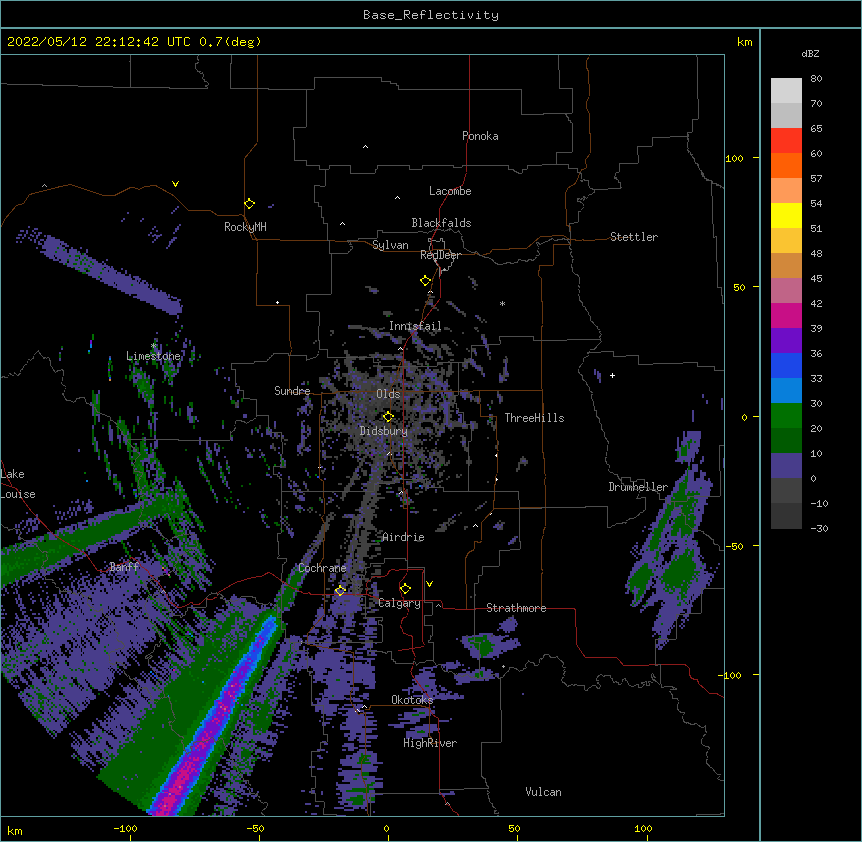Click the Ponoka city label
The width and height of the screenshot is (862, 842).
click(x=480, y=136)
